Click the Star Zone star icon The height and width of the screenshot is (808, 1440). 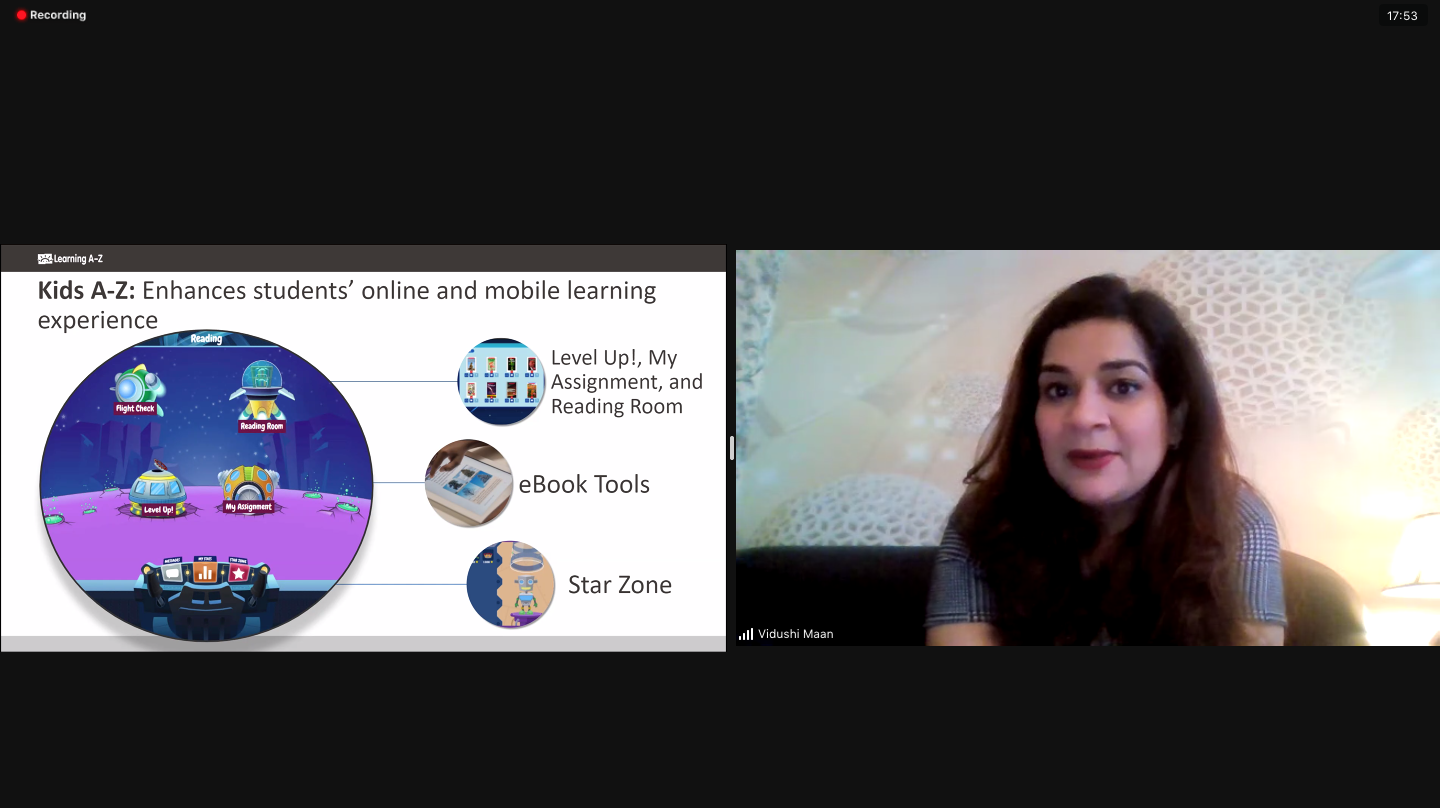click(238, 573)
